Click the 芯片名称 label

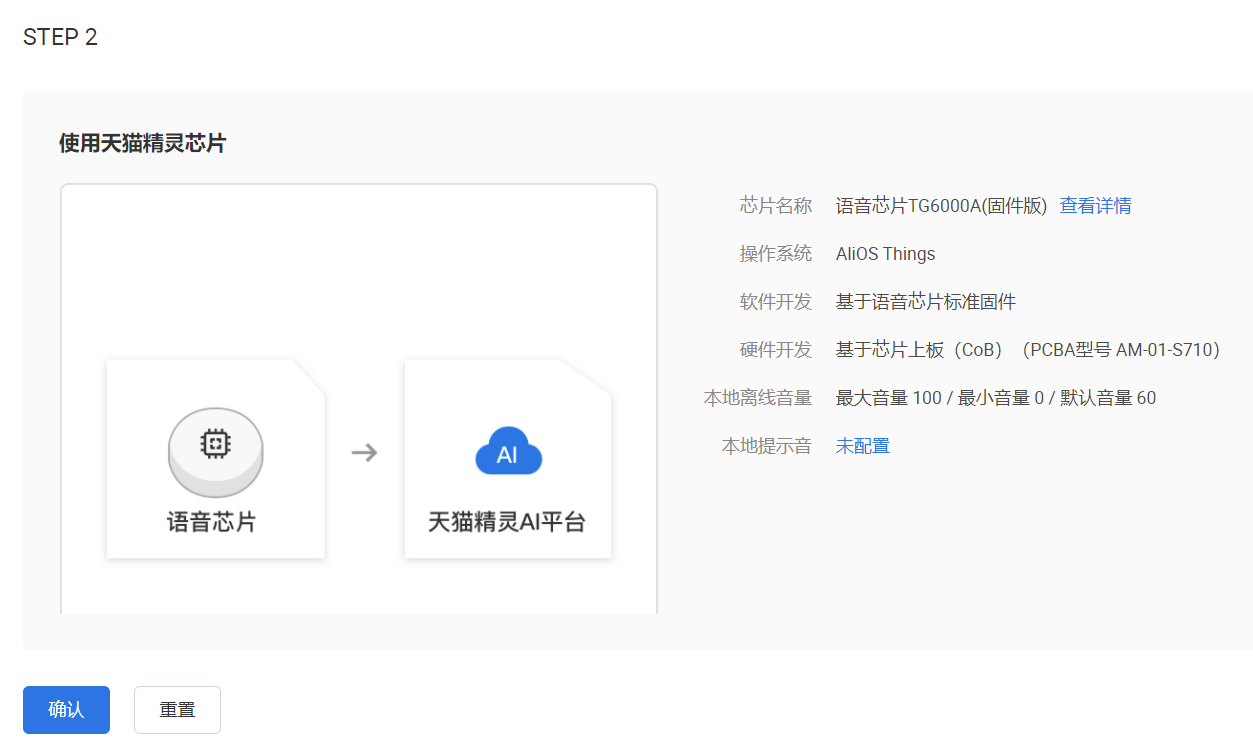tap(776, 206)
